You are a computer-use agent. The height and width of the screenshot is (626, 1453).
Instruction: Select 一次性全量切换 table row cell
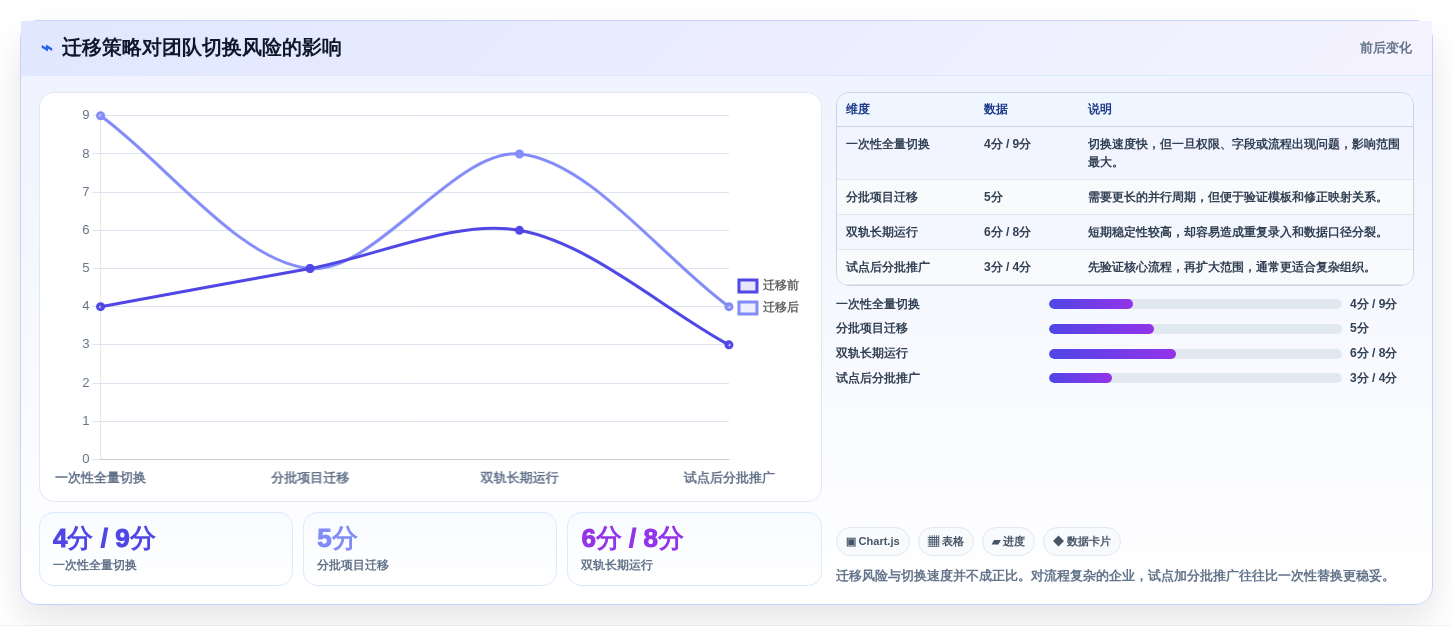pyautogui.click(x=888, y=144)
